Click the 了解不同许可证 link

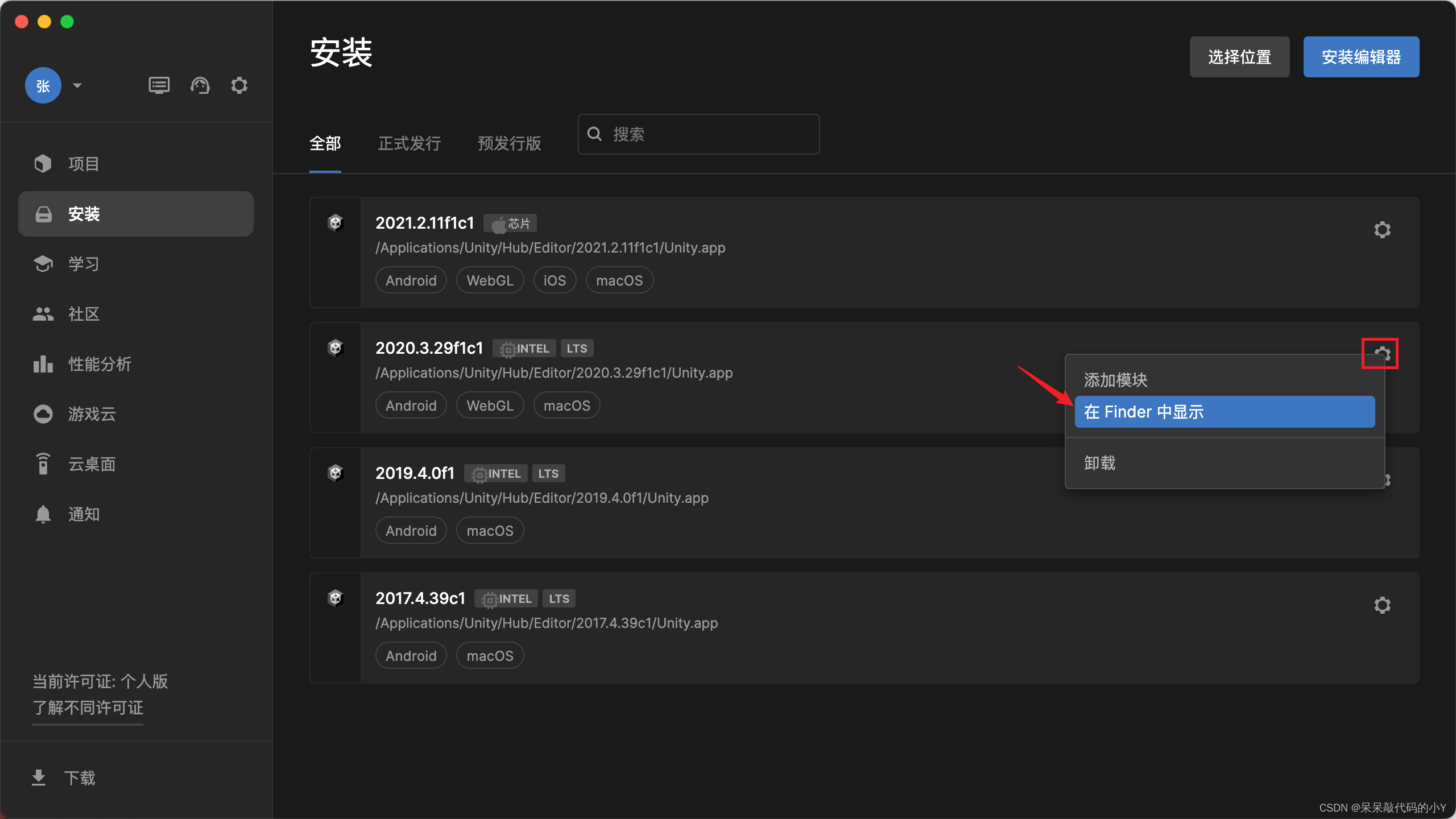coord(88,708)
